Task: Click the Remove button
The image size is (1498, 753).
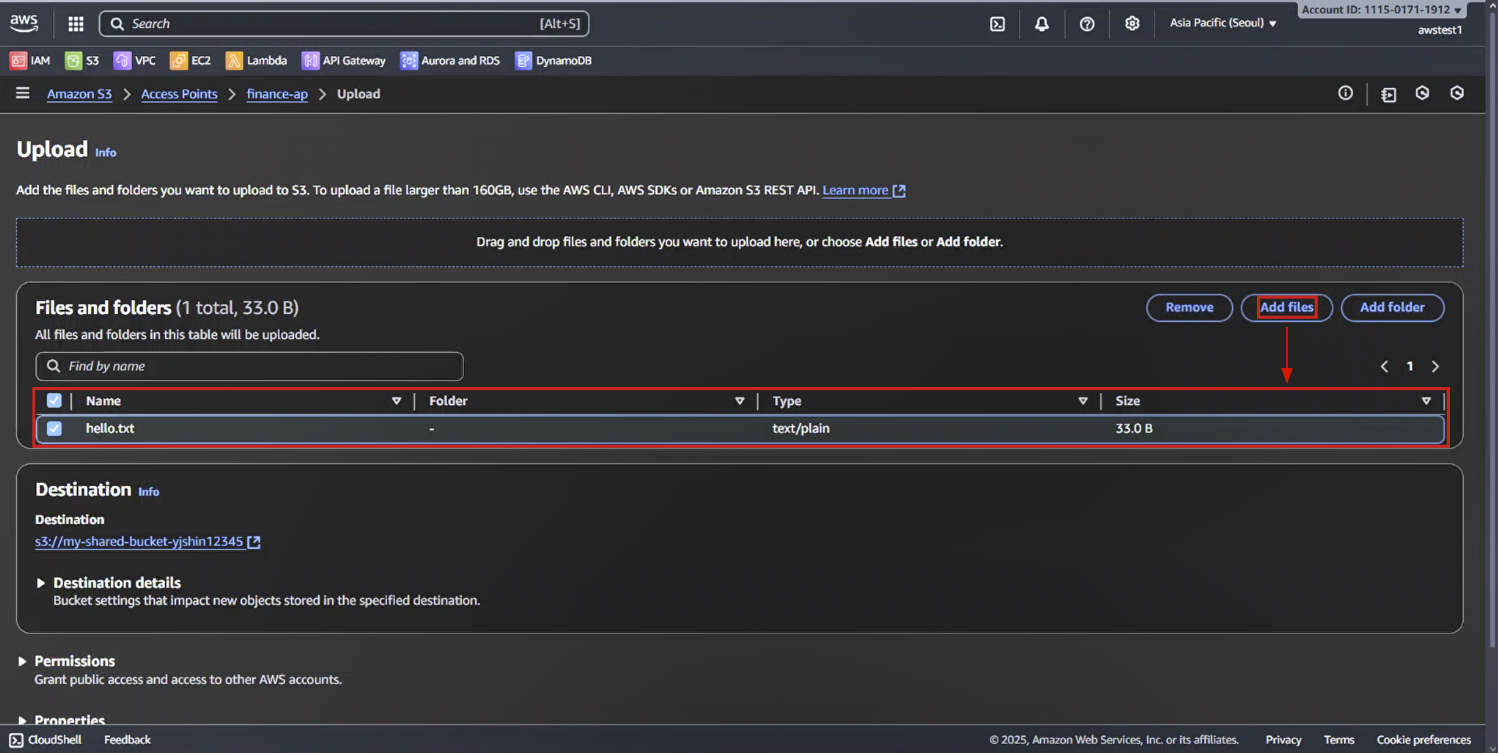Action: 1189,308
